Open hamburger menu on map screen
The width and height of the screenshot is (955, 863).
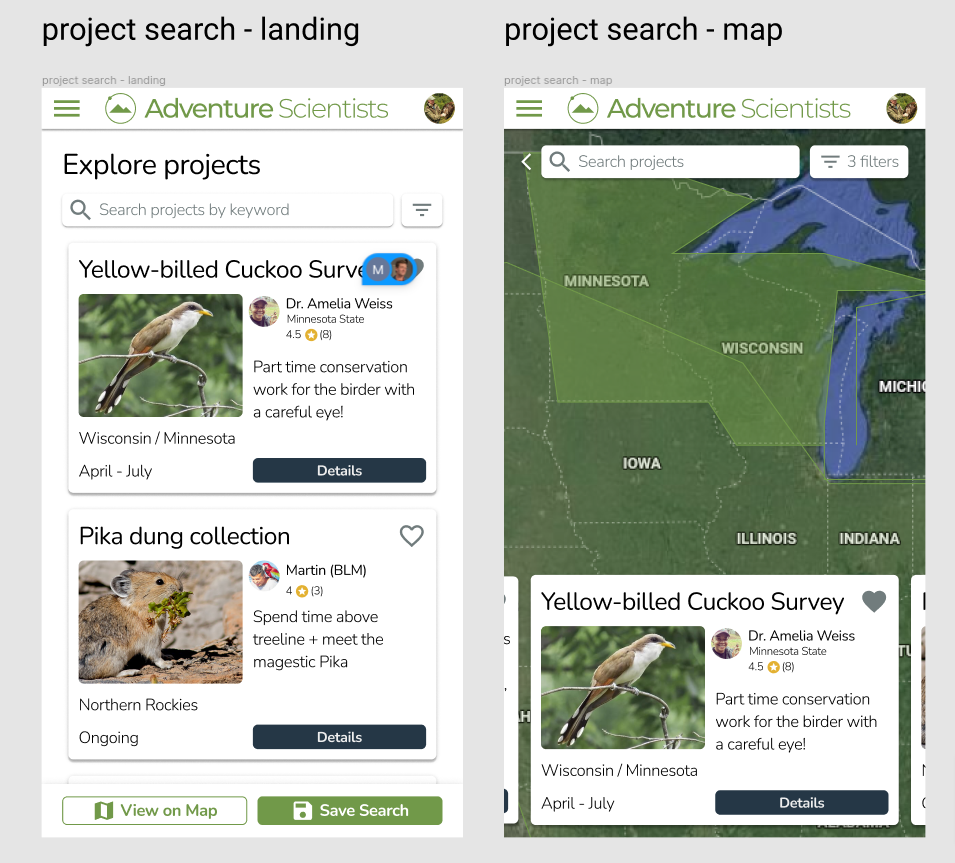pyautogui.click(x=529, y=109)
